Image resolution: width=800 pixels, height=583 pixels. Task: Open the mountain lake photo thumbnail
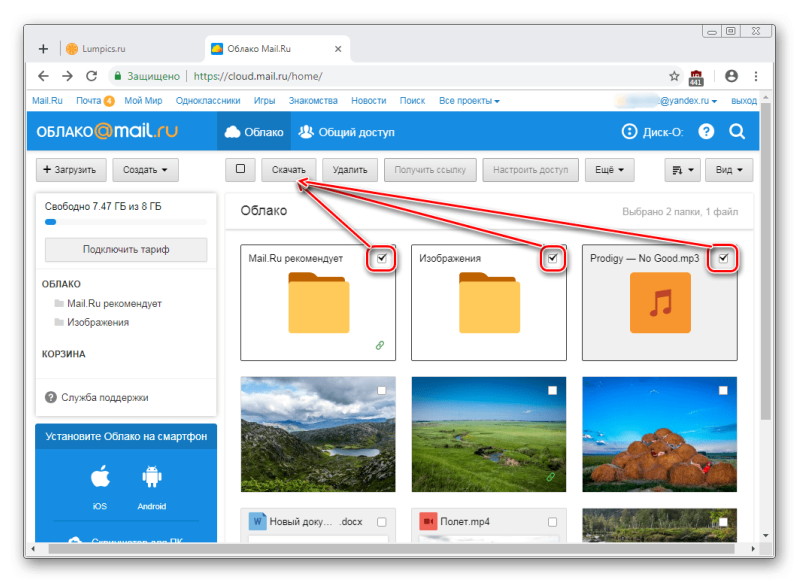pyautogui.click(x=318, y=434)
